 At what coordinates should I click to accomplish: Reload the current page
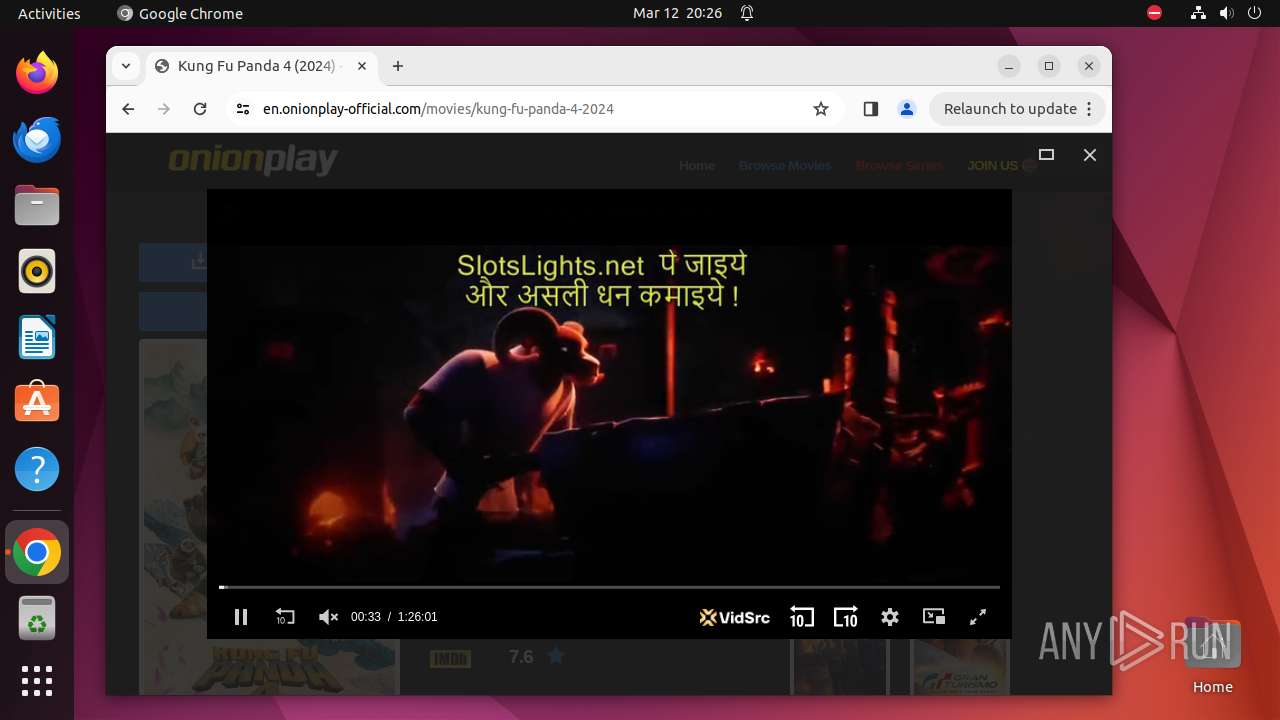(x=200, y=109)
